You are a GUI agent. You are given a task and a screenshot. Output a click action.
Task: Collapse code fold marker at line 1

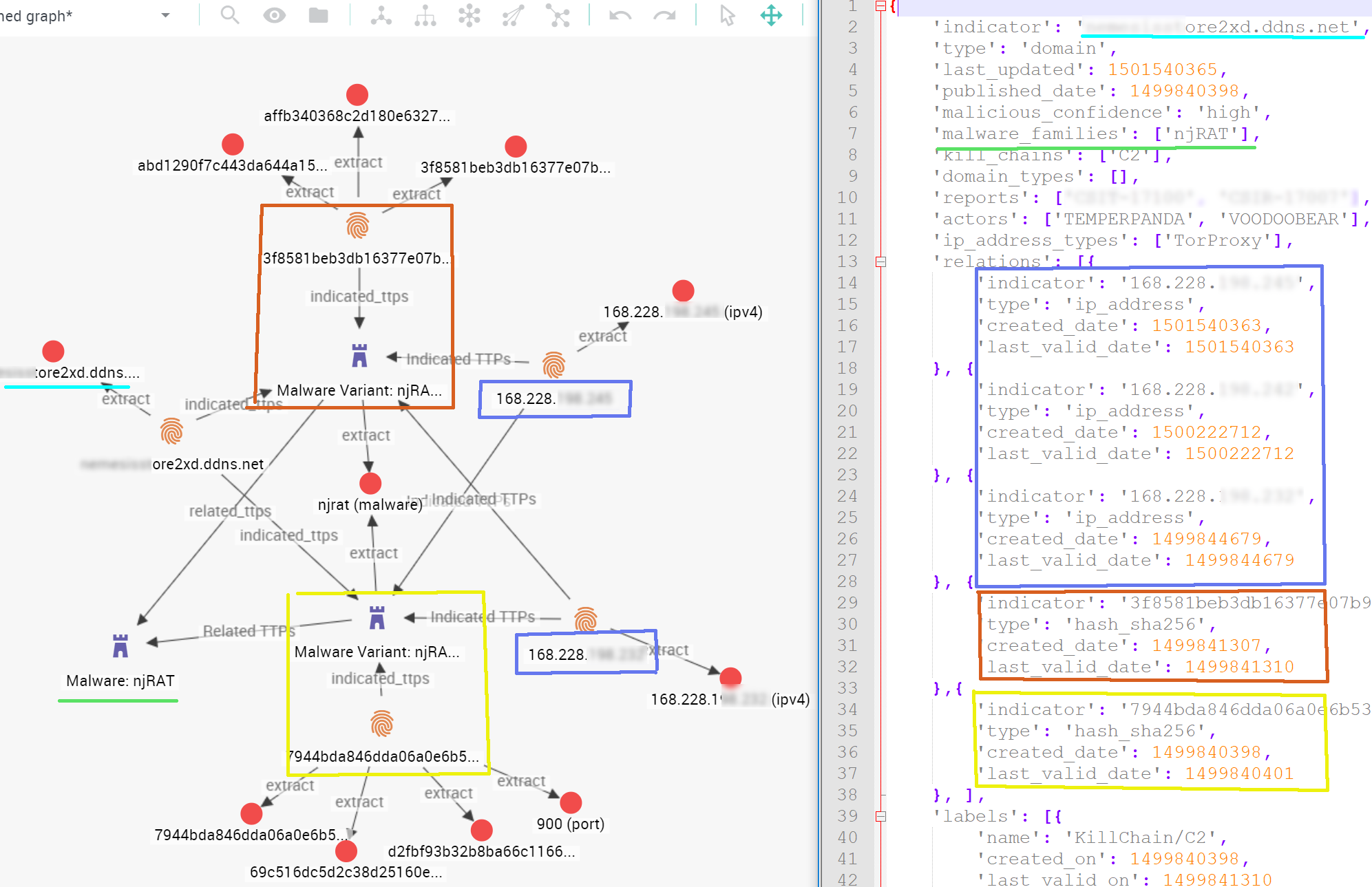tap(880, 6)
